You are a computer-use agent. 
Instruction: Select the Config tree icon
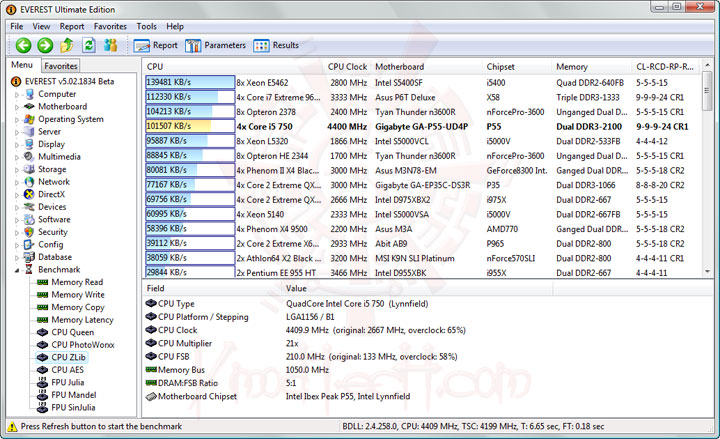pyautogui.click(x=29, y=245)
